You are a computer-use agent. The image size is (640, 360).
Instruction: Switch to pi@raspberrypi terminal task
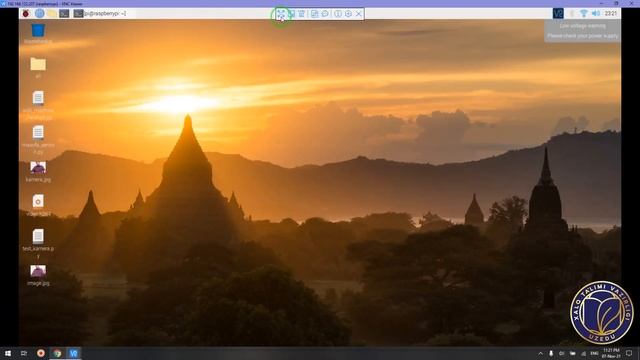[x=100, y=13]
